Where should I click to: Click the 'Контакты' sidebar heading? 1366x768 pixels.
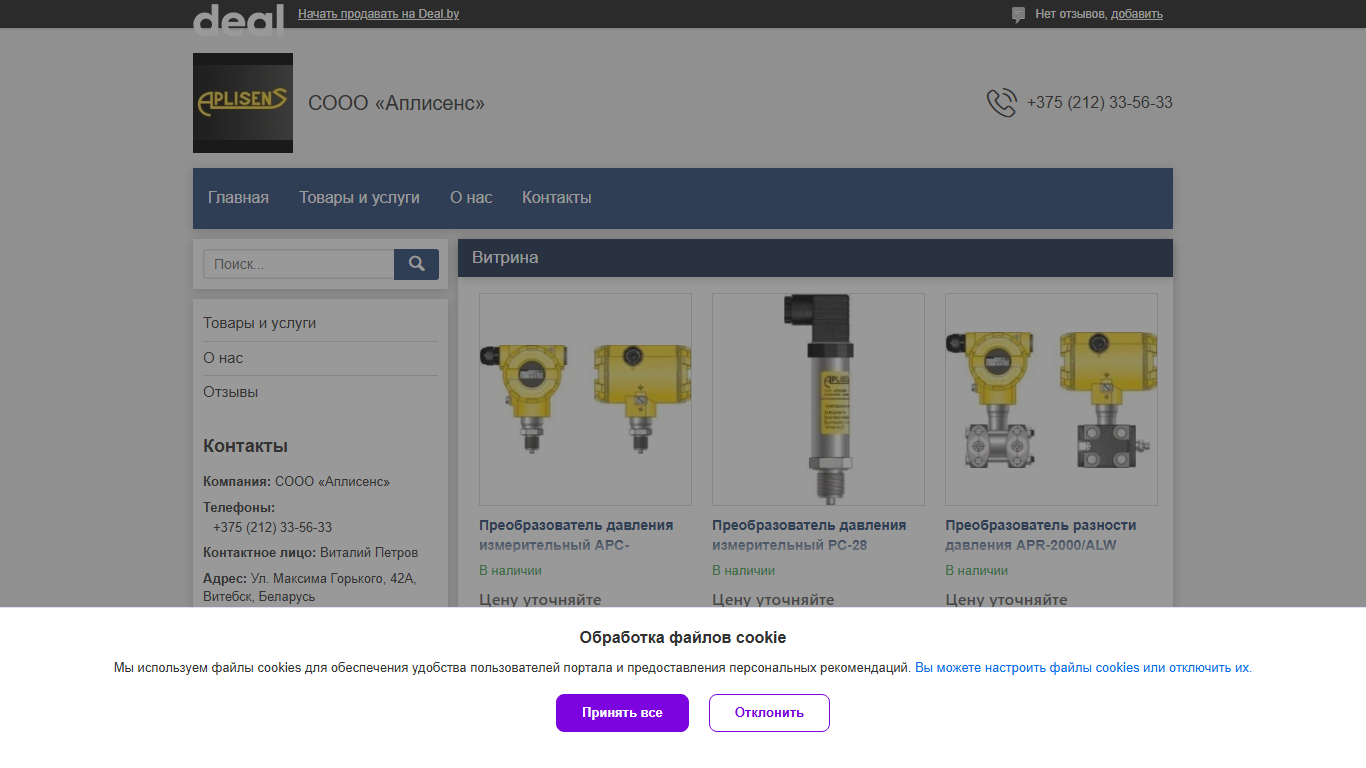coord(245,446)
